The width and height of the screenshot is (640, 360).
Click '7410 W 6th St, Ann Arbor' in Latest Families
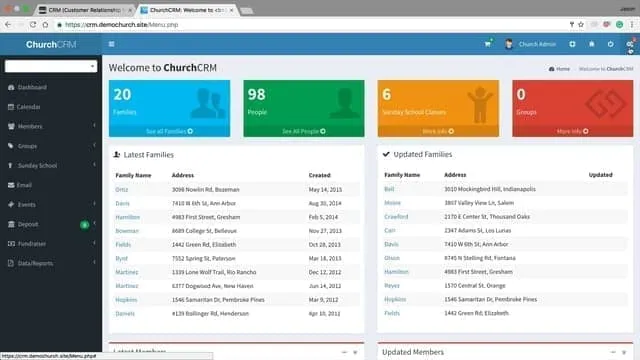[x=204, y=204]
